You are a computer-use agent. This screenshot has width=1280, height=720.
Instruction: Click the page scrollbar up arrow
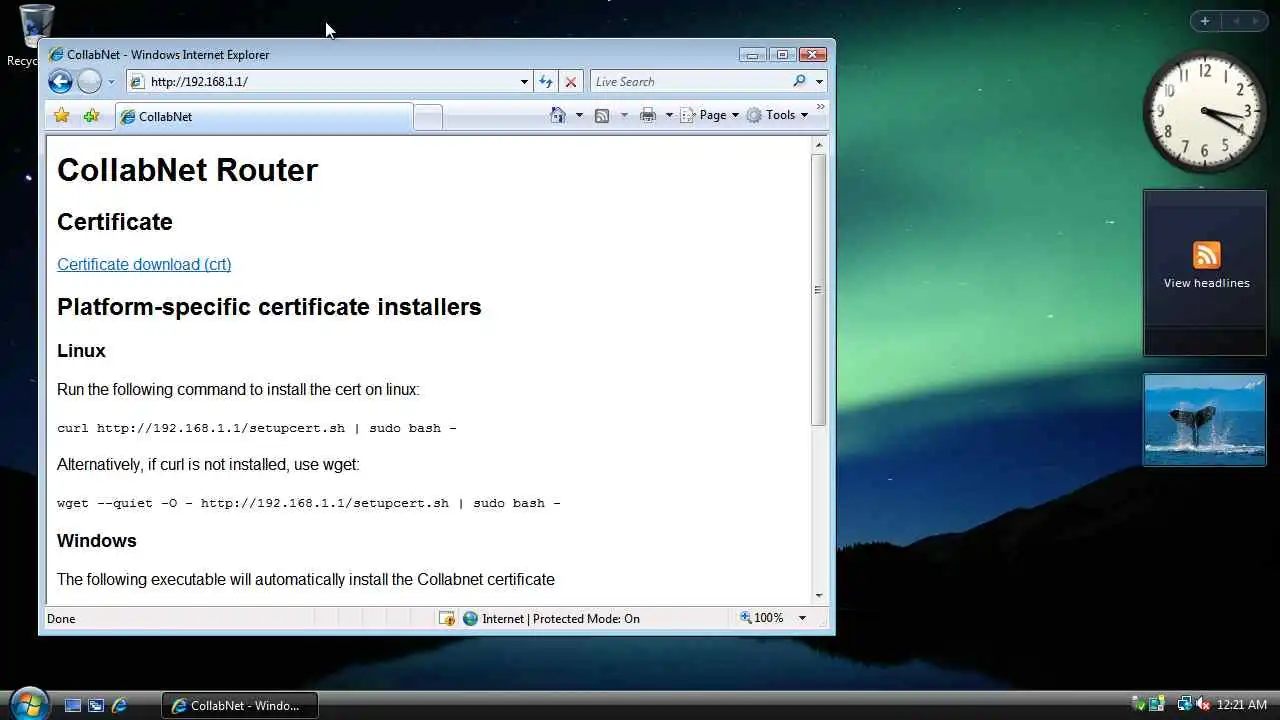[819, 145]
